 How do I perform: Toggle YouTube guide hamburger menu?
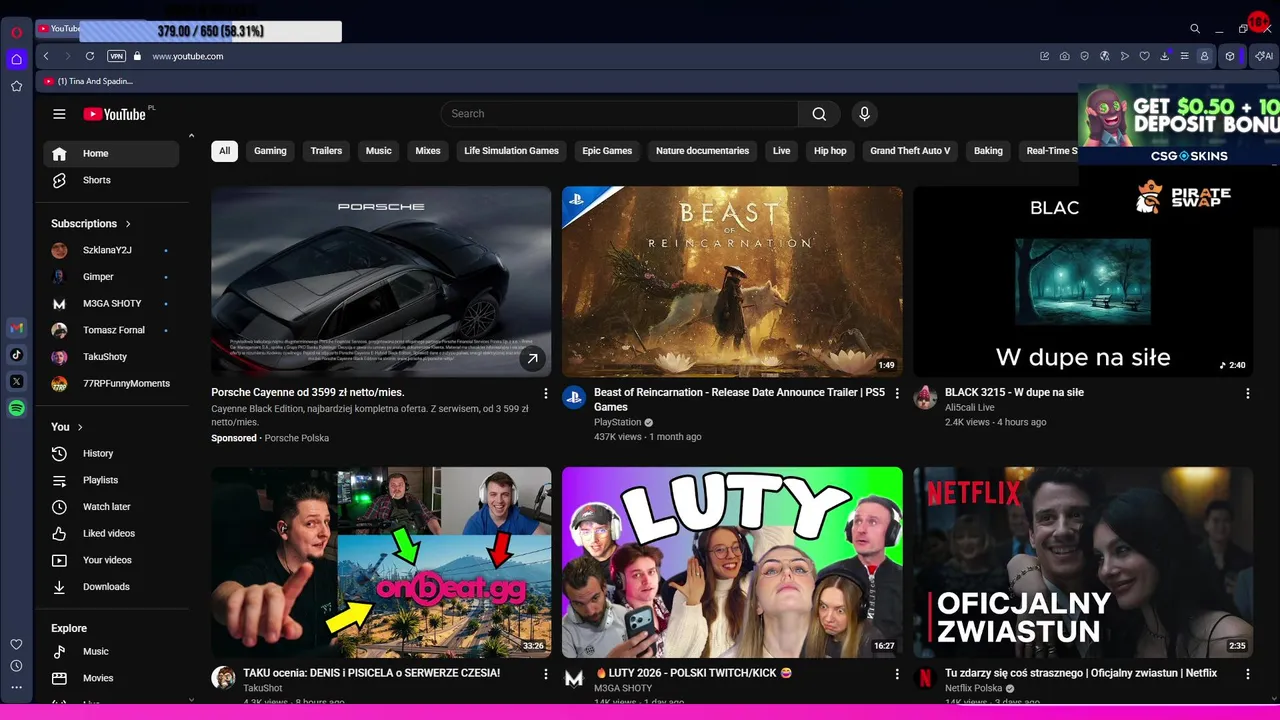pyautogui.click(x=59, y=114)
